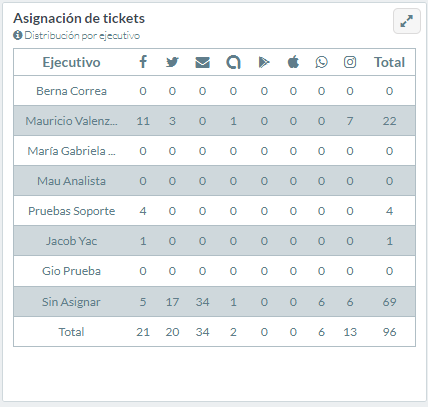Select the Ejecutivo column header
Viewport: 428px width, 407px height.
pyautogui.click(x=71, y=62)
